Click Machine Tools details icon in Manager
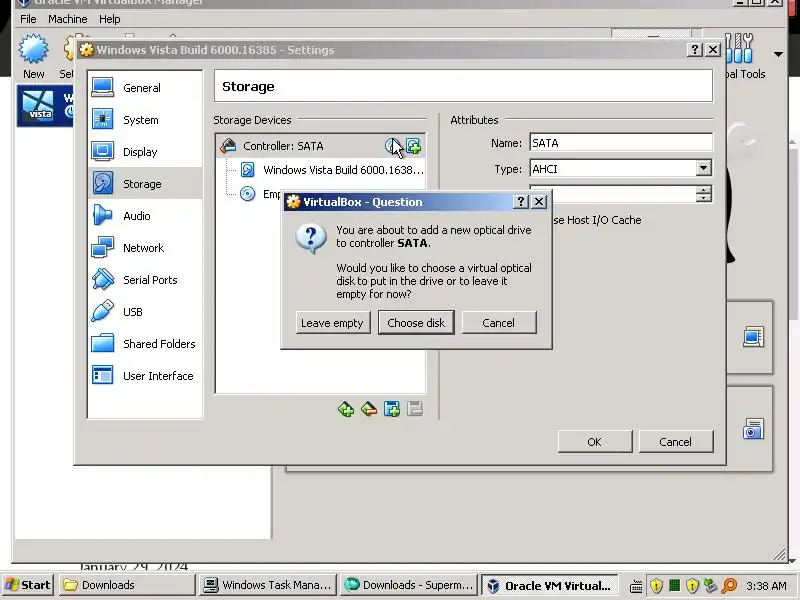800x600 pixels. tap(753, 337)
